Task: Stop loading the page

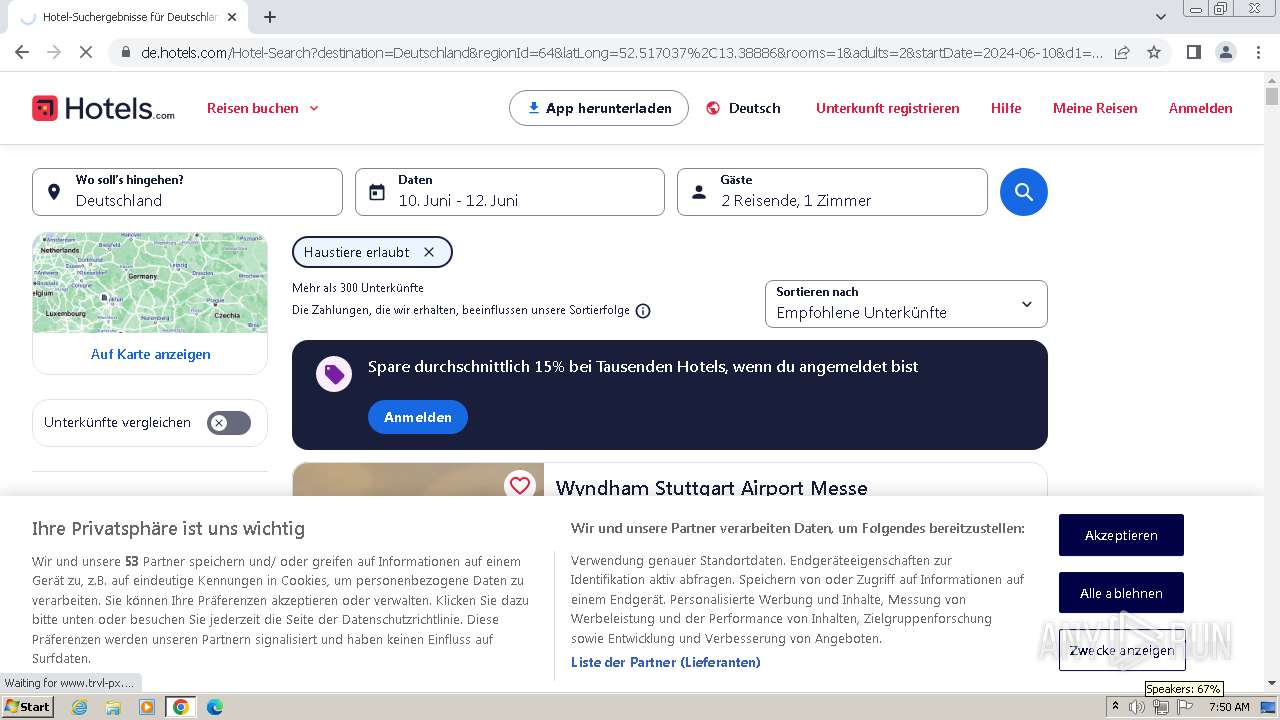Action: [86, 52]
